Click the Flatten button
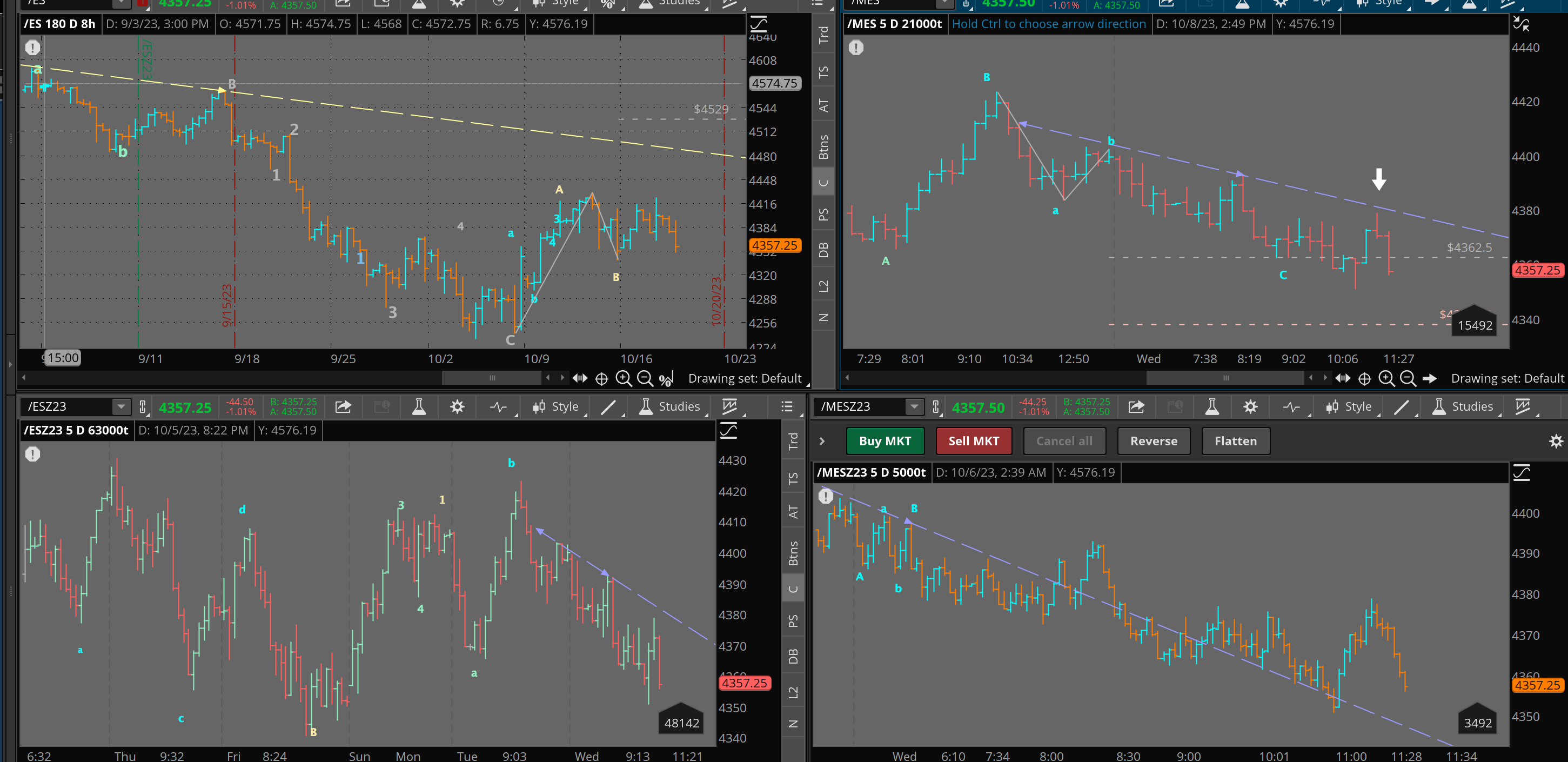Screen dimensions: 1568x762 1236,441
